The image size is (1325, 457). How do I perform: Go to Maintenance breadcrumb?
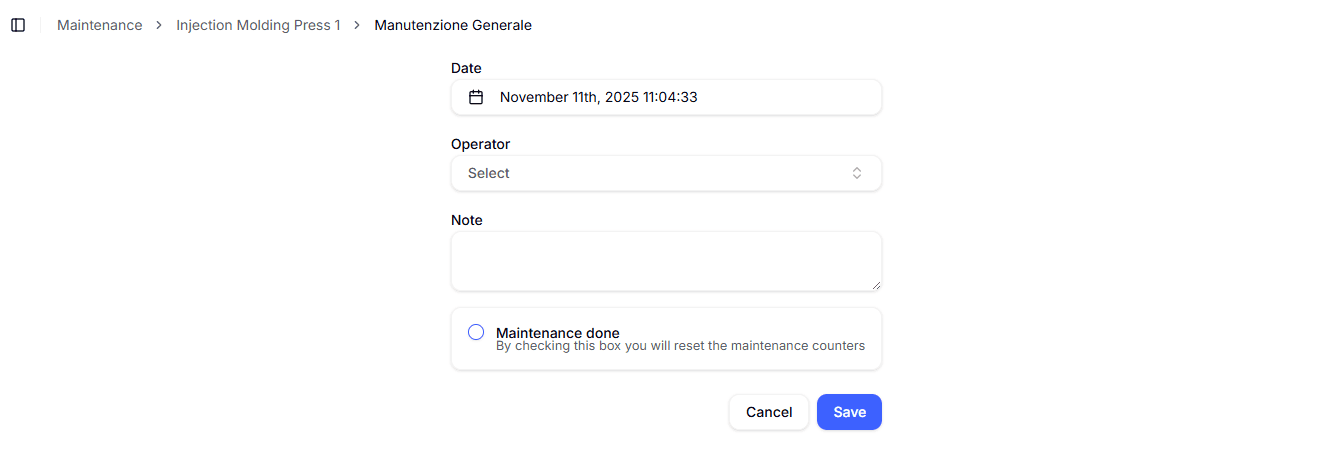coord(99,25)
